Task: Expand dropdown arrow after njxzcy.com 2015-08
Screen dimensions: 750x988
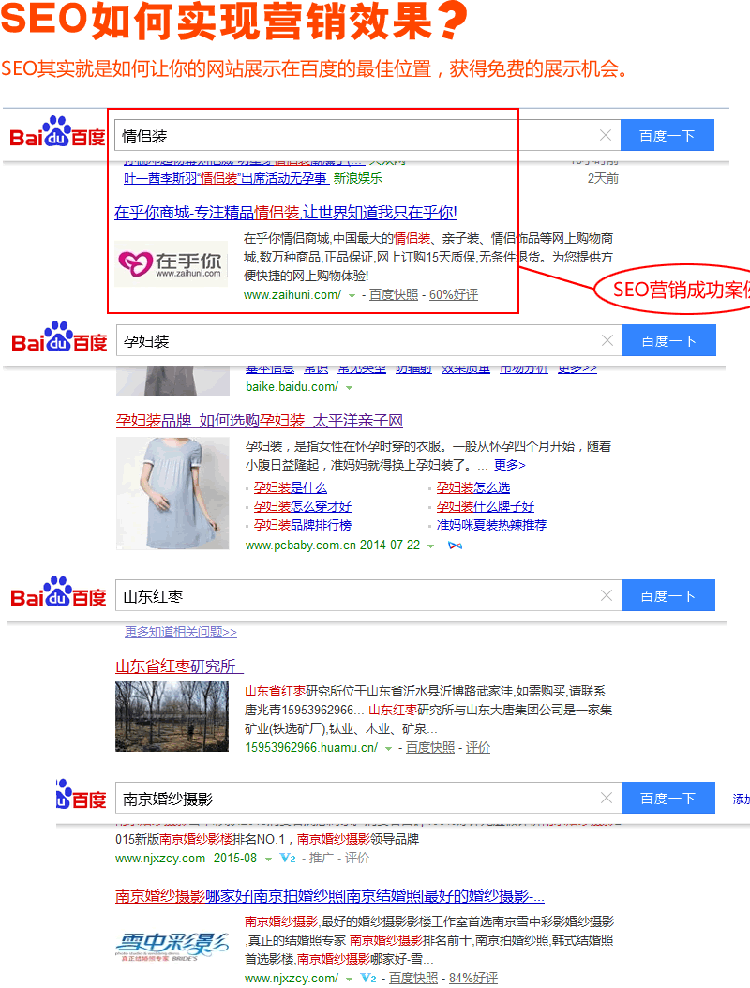Action: (268, 859)
